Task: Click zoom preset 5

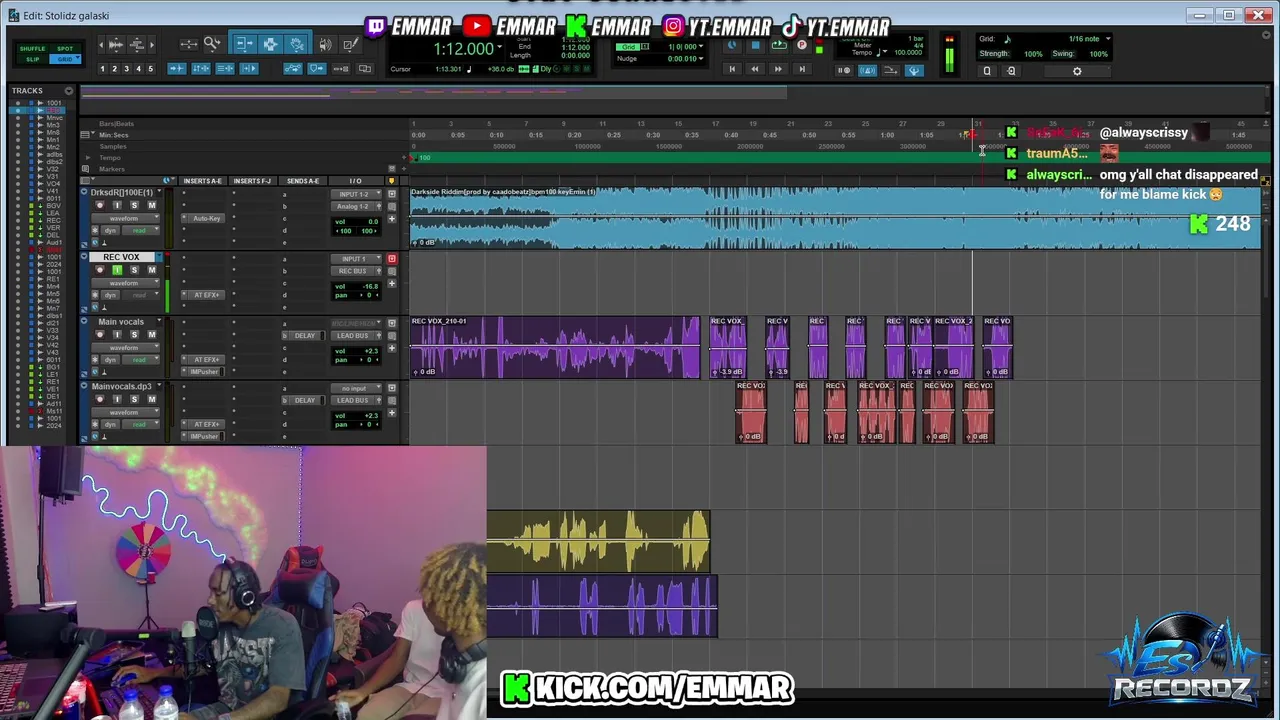Action: tap(150, 69)
